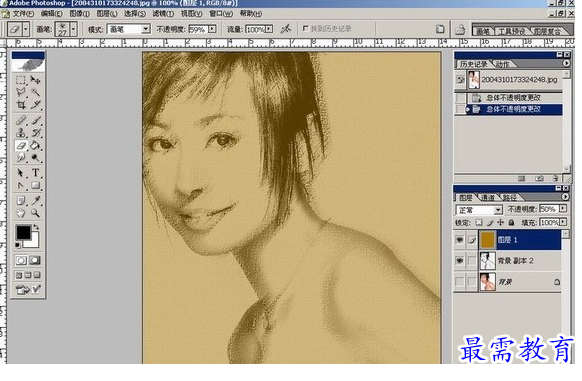
Task: Reset default foreground and background colors
Action: click(x=17, y=245)
